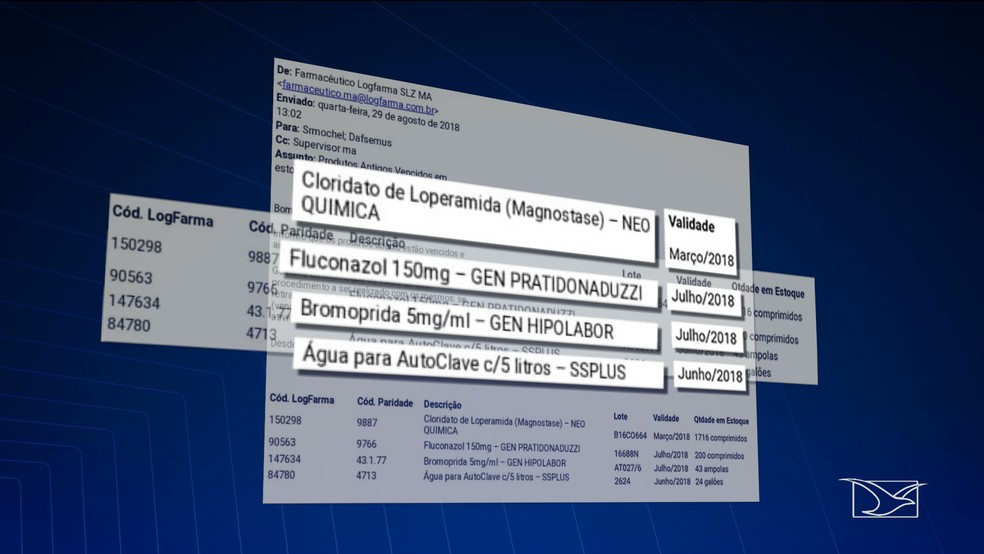Select the 'Para: Srmochel; Dafsemus' recipients line
This screenshot has height=554, width=984.
point(333,134)
